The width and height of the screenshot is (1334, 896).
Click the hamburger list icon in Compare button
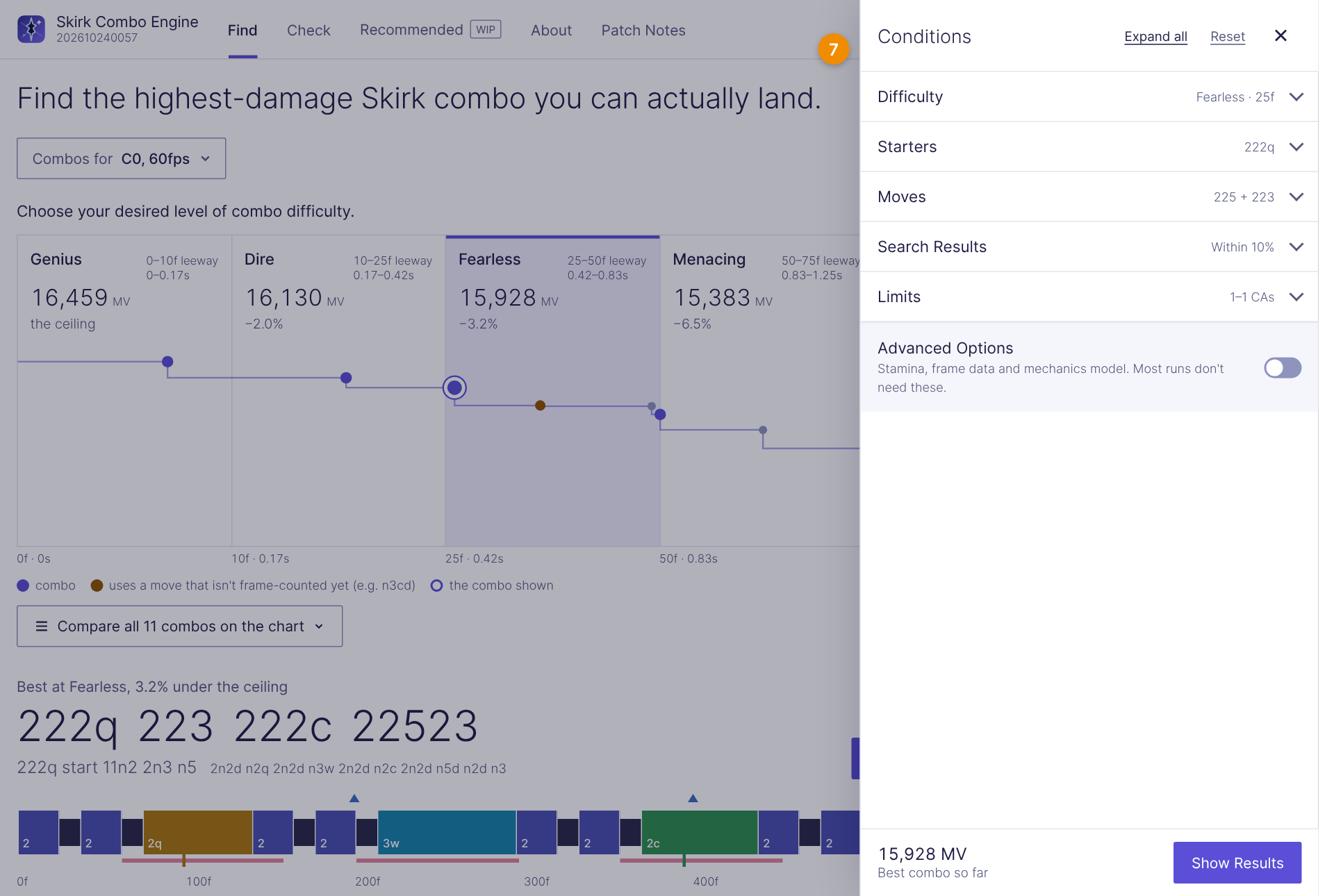(42, 627)
